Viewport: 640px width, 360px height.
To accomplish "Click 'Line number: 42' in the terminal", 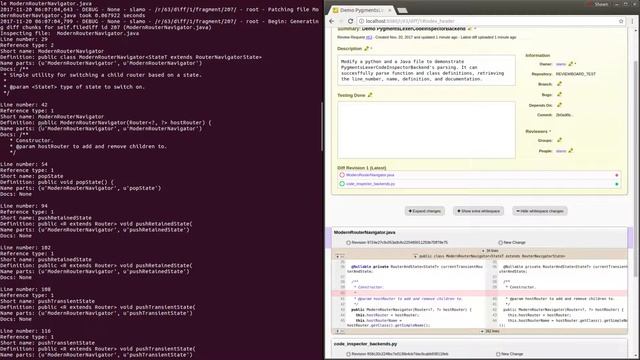I will click(x=24, y=105).
